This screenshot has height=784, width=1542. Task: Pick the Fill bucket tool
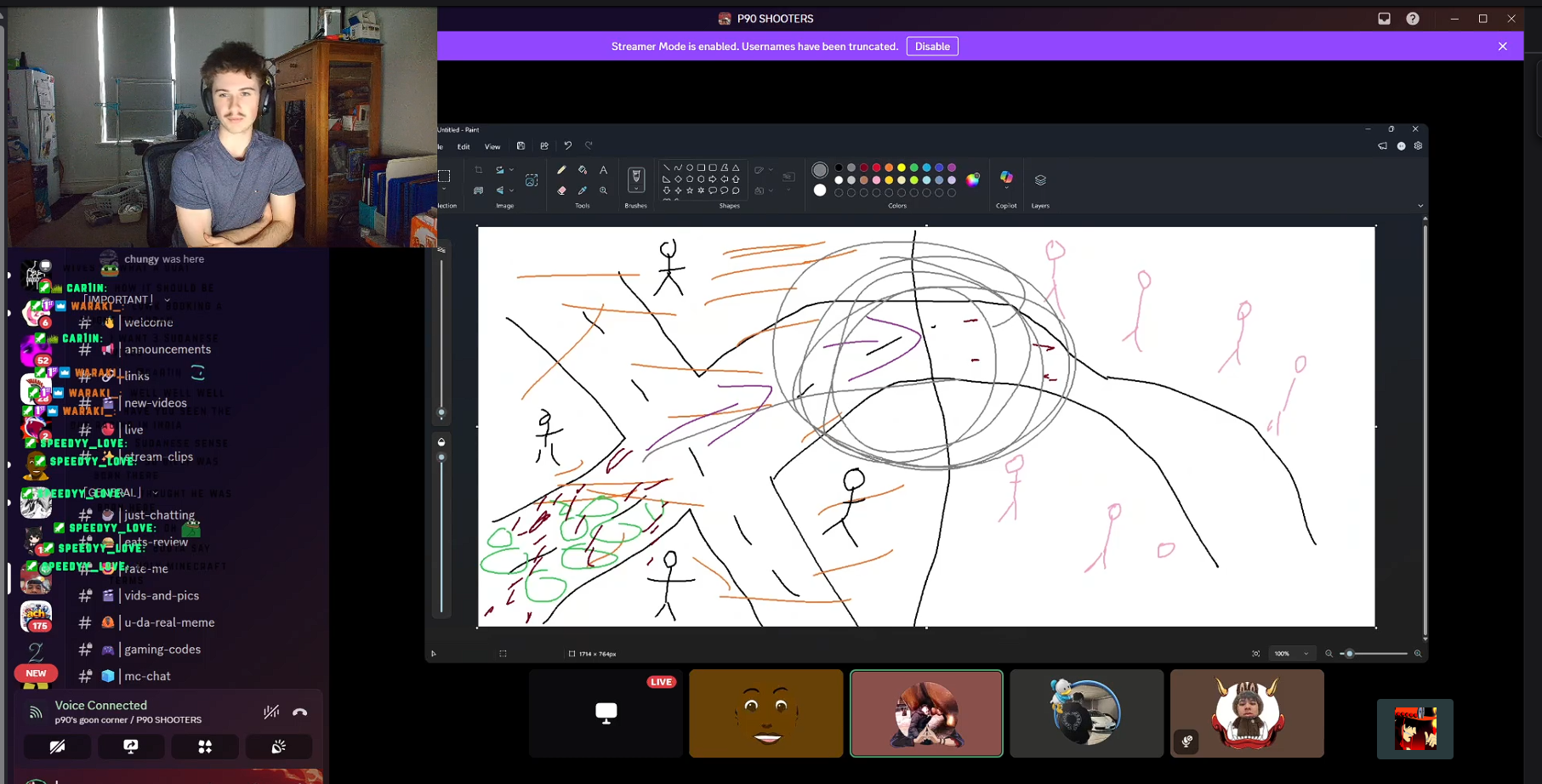pyautogui.click(x=583, y=170)
